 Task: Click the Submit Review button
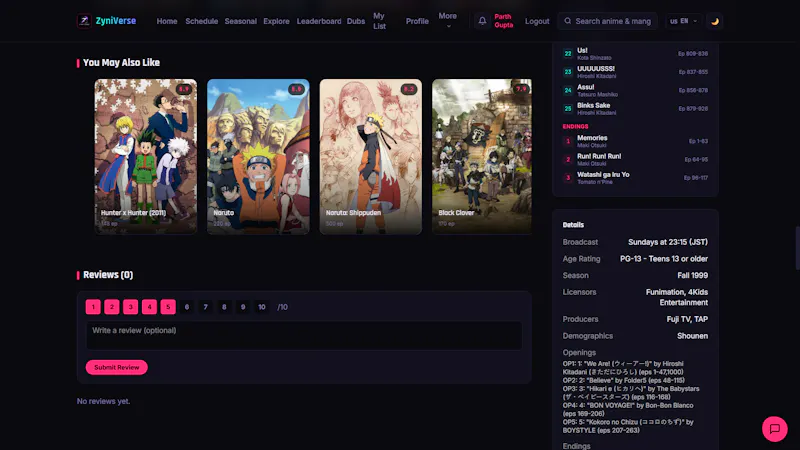click(116, 367)
